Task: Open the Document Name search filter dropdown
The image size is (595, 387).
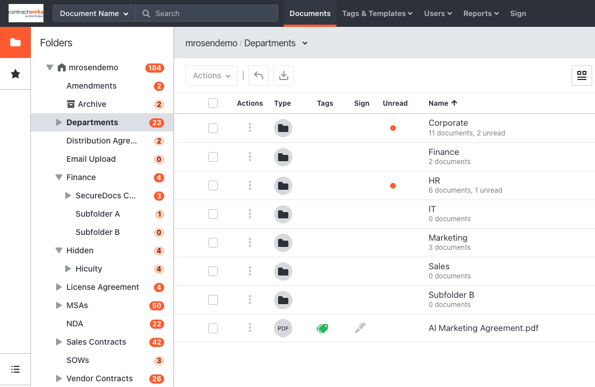Action: point(94,13)
